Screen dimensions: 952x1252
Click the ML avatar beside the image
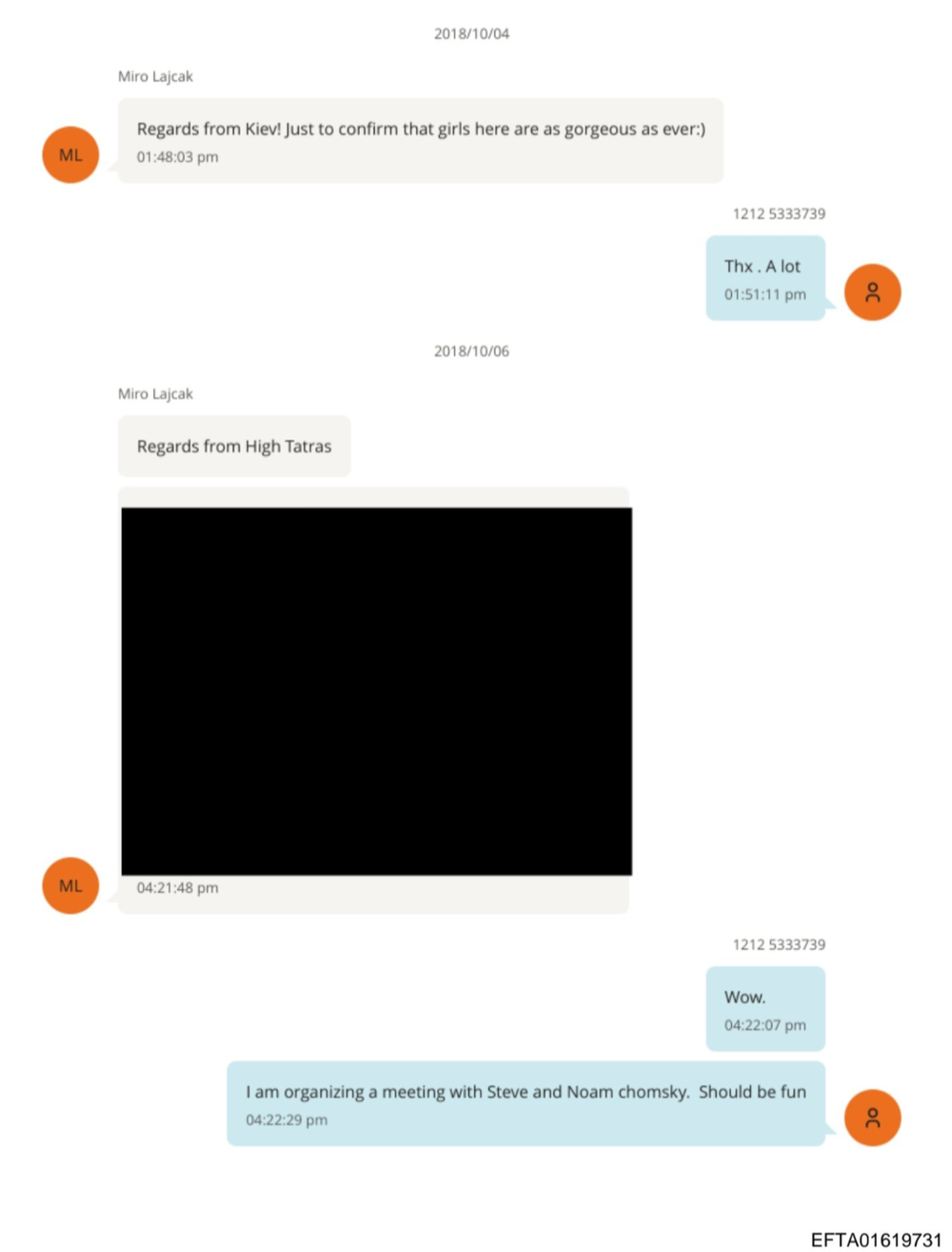[70, 885]
